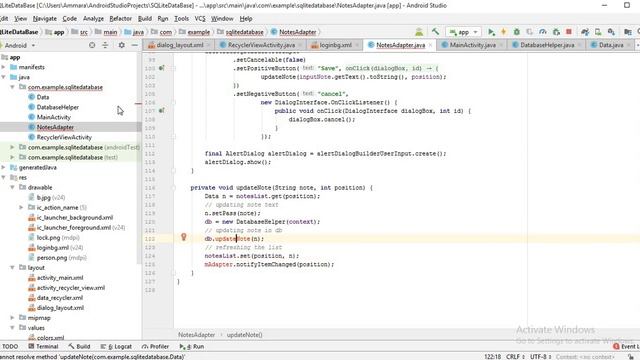Stop the running app red square
Viewport: 640px width, 360px height.
[x=569, y=32]
